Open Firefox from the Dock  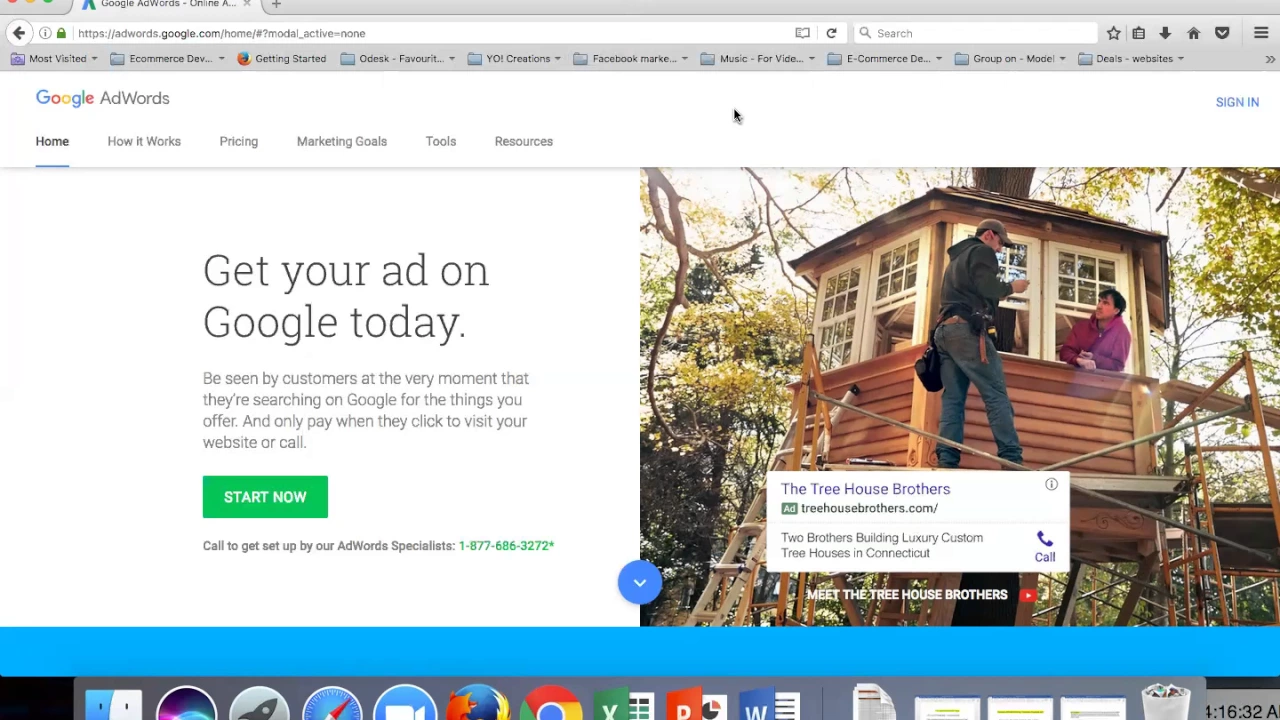point(478,704)
